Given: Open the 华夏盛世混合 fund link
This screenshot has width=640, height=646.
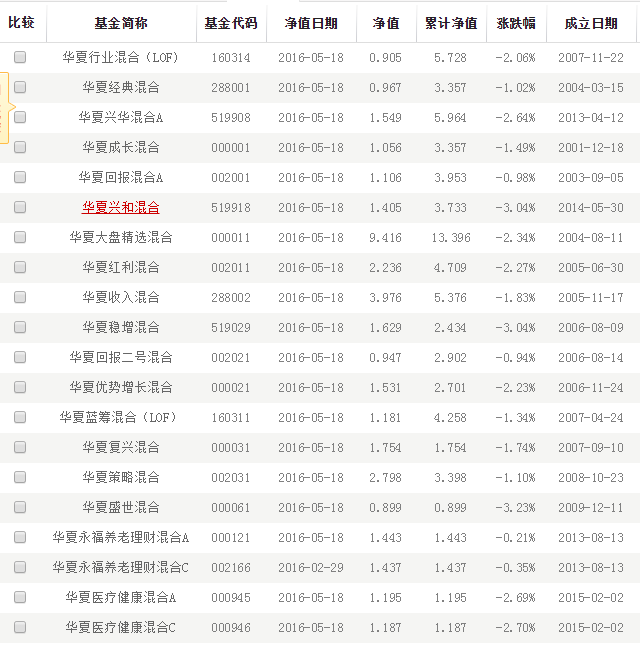Looking at the screenshot, I should 121,507.
